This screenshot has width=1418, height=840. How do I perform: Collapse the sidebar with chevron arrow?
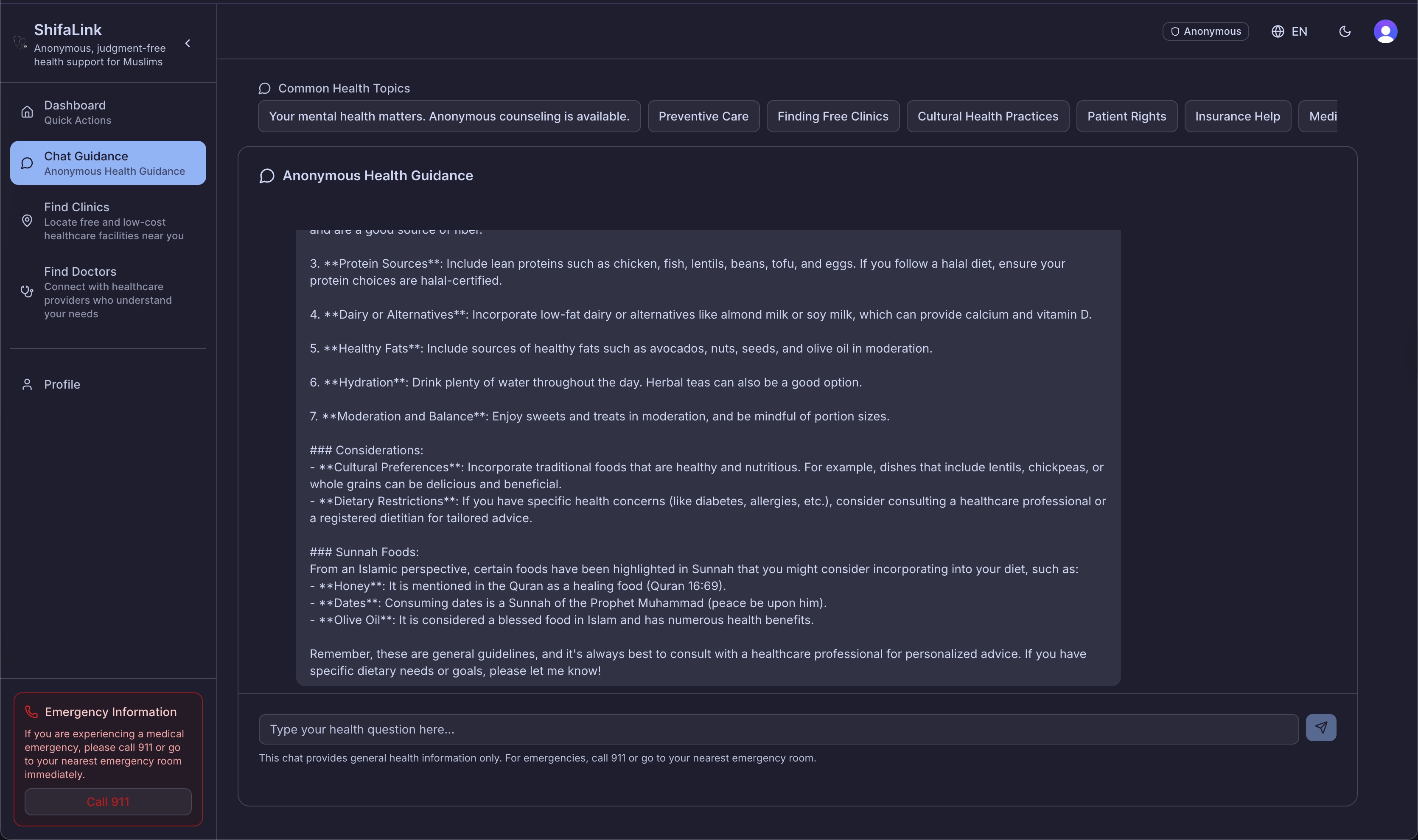[x=188, y=44]
